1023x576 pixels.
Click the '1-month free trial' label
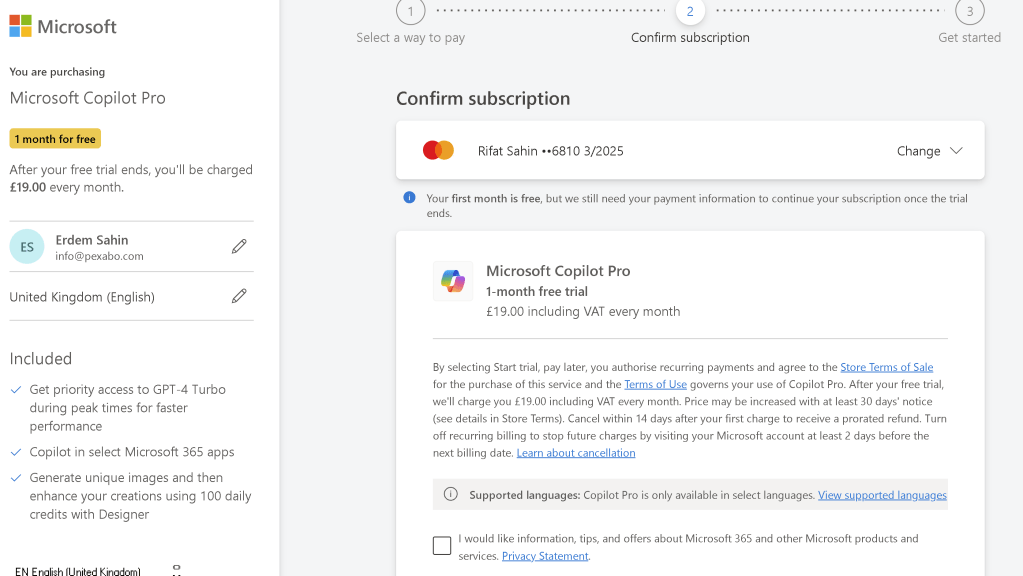[x=536, y=292]
